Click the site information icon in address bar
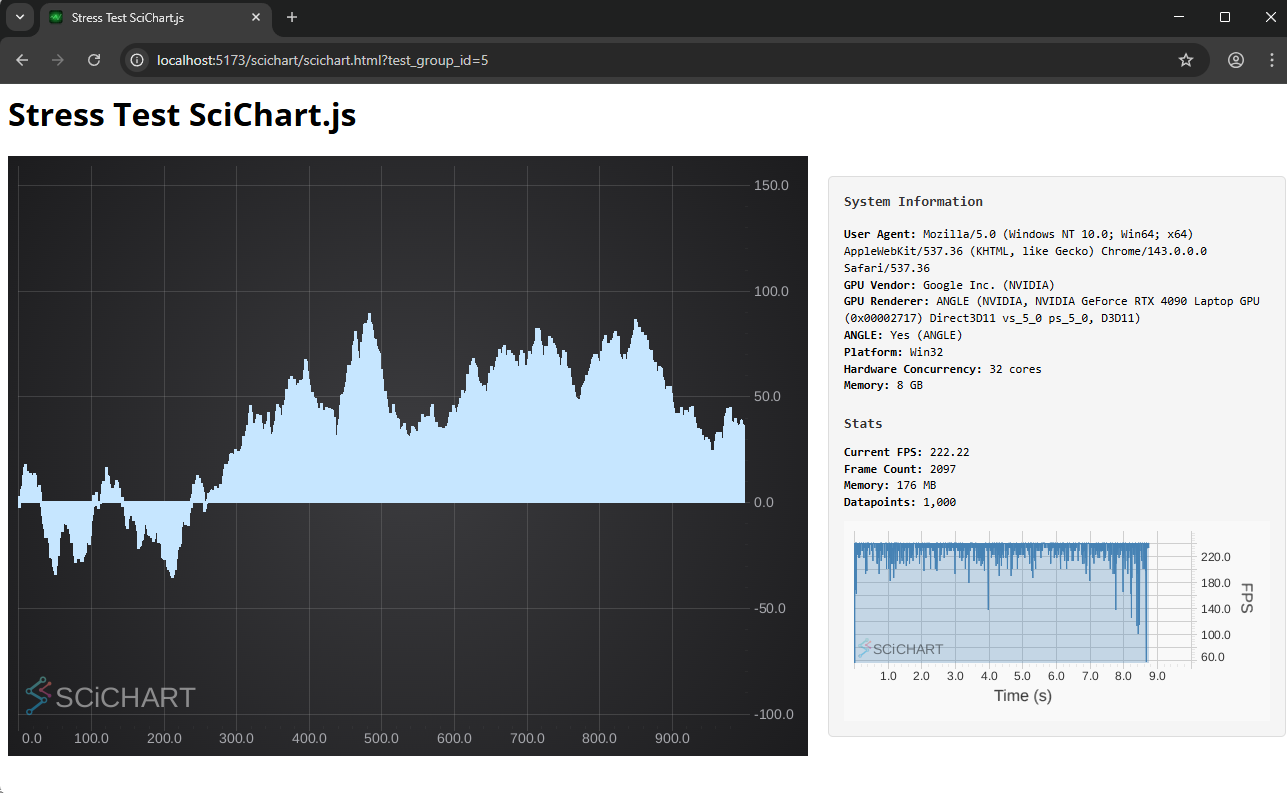The image size is (1287, 793). click(x=138, y=60)
